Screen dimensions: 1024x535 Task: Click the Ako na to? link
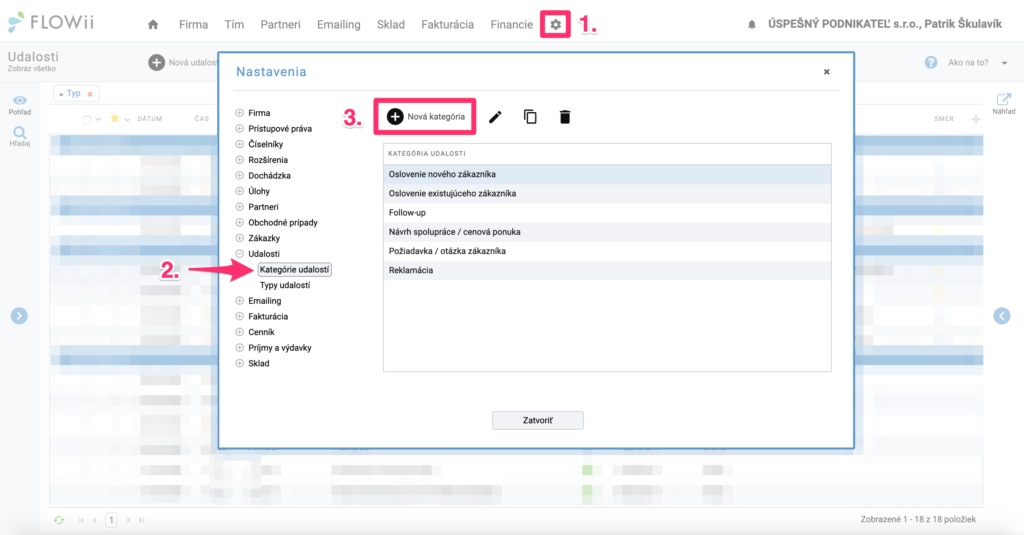click(968, 63)
